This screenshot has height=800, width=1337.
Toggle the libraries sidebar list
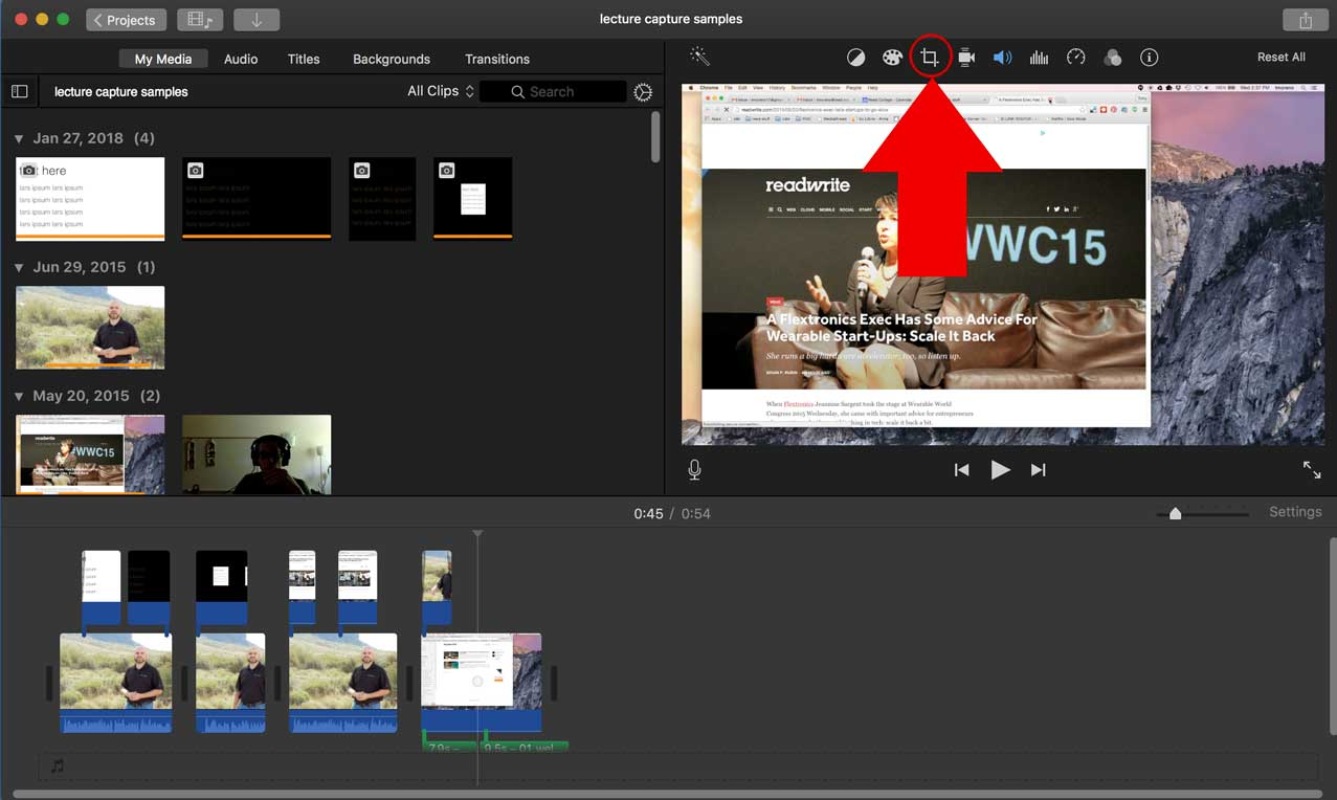click(x=19, y=91)
